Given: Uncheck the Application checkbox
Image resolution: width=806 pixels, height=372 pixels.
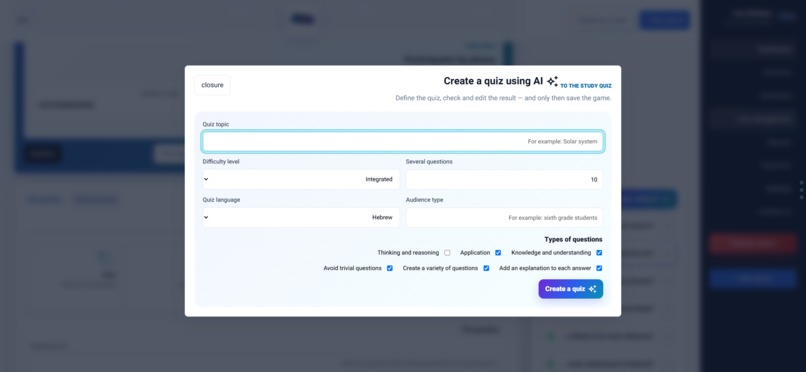Looking at the screenshot, I should [498, 253].
